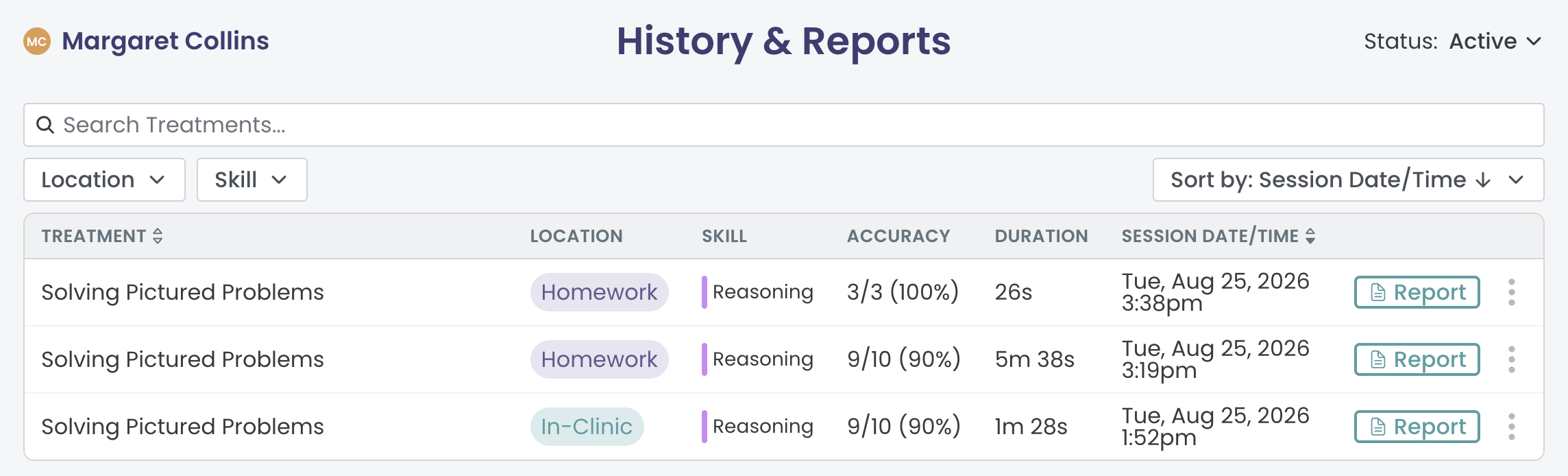Image resolution: width=1568 pixels, height=476 pixels.
Task: Open more options for 3:38pm session
Action: pyautogui.click(x=1511, y=292)
